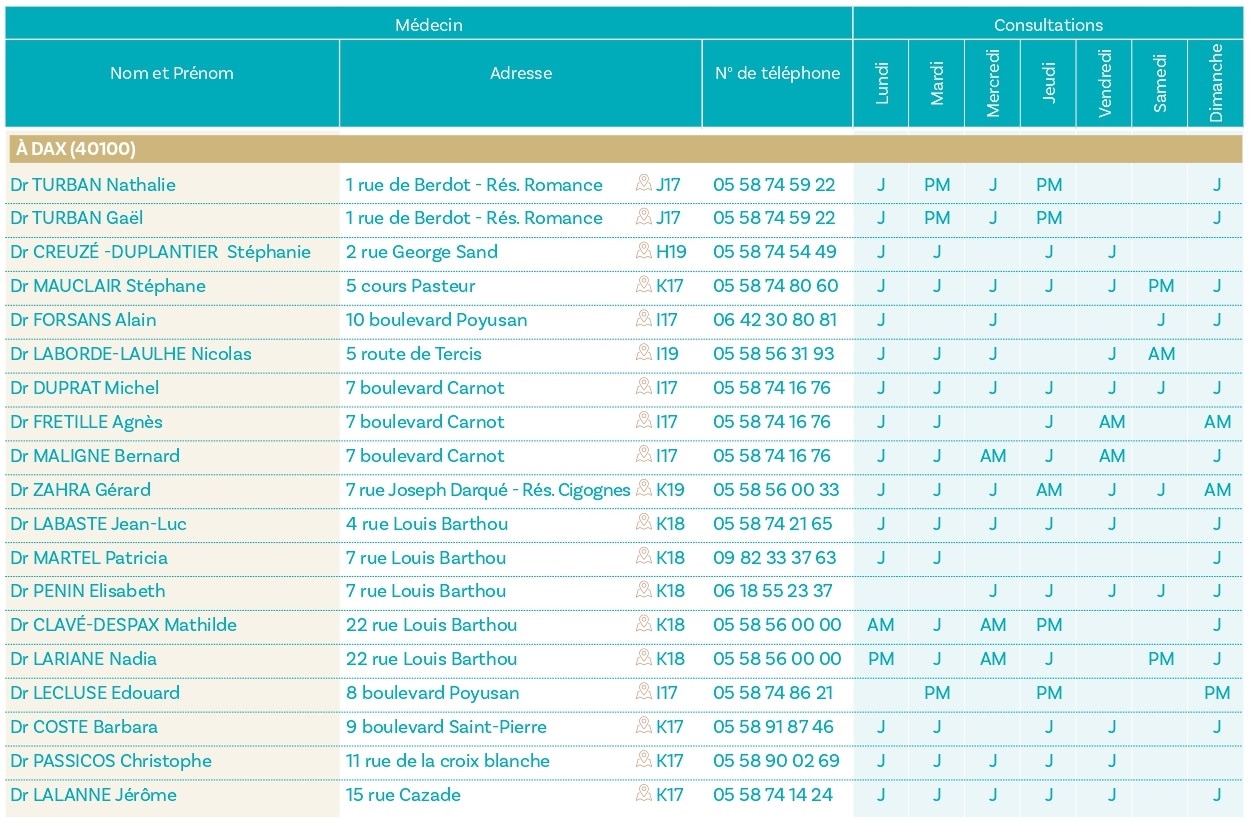Click the map pin next to 11 rue de la croix blanche

click(644, 759)
